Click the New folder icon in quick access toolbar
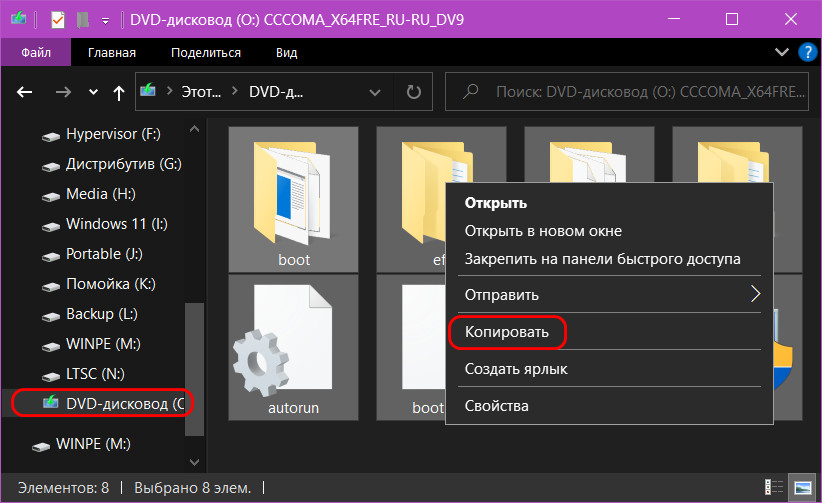 tap(82, 20)
